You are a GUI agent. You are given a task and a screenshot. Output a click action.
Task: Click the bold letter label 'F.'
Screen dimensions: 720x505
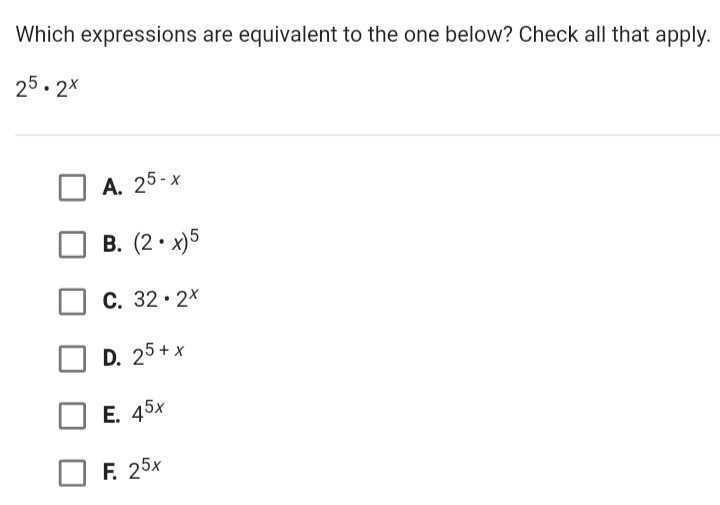110,472
